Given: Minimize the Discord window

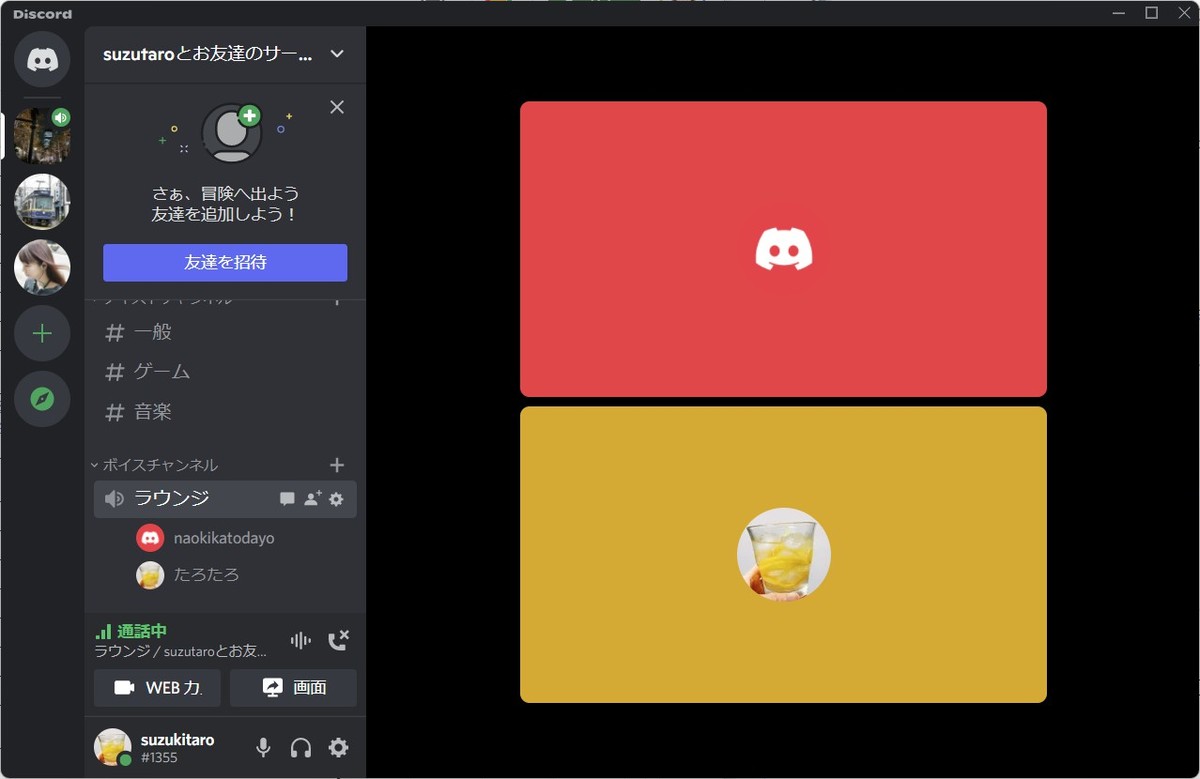Looking at the screenshot, I should click(x=1117, y=13).
